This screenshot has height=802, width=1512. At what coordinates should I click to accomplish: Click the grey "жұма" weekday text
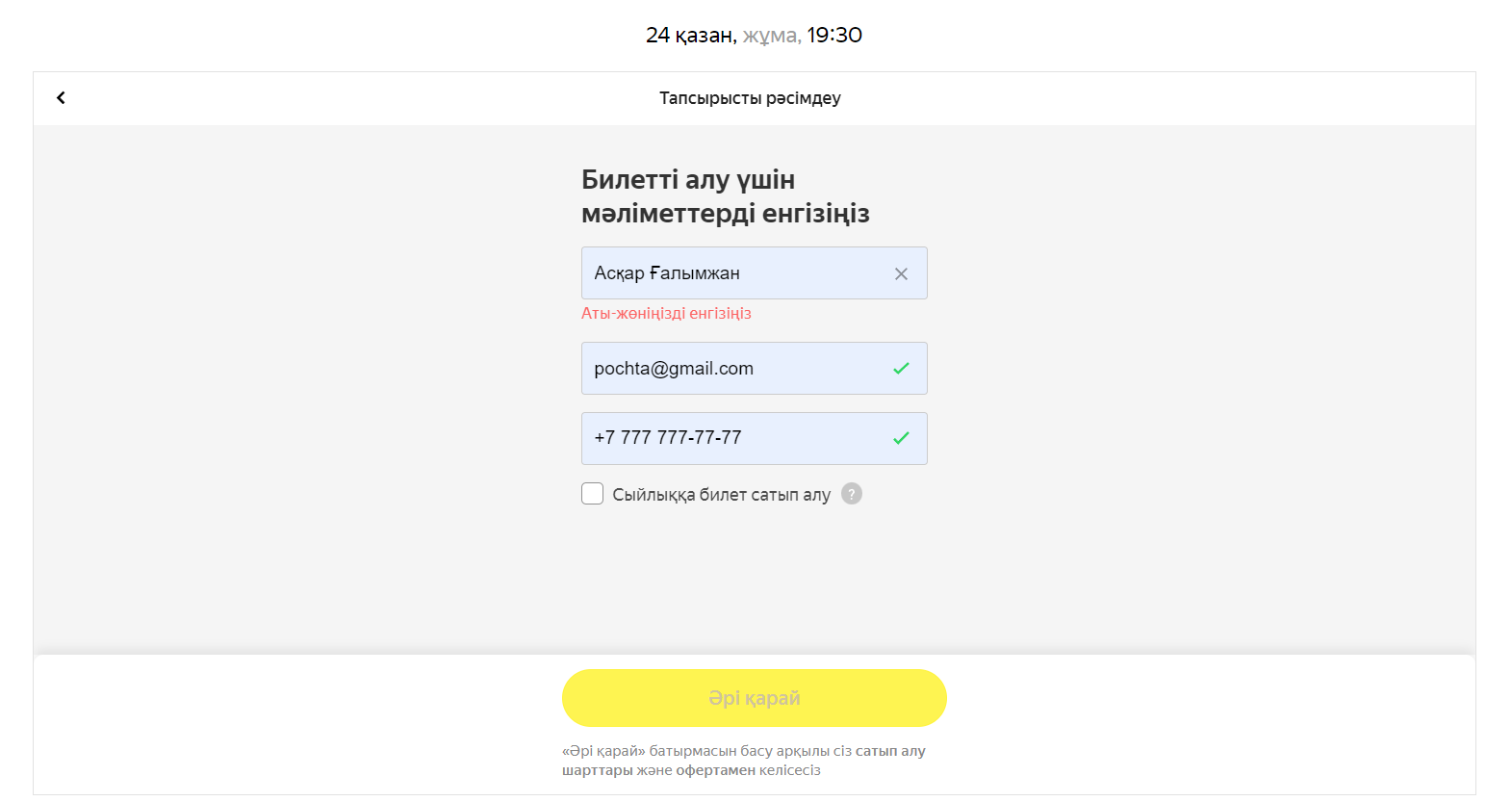tap(771, 36)
